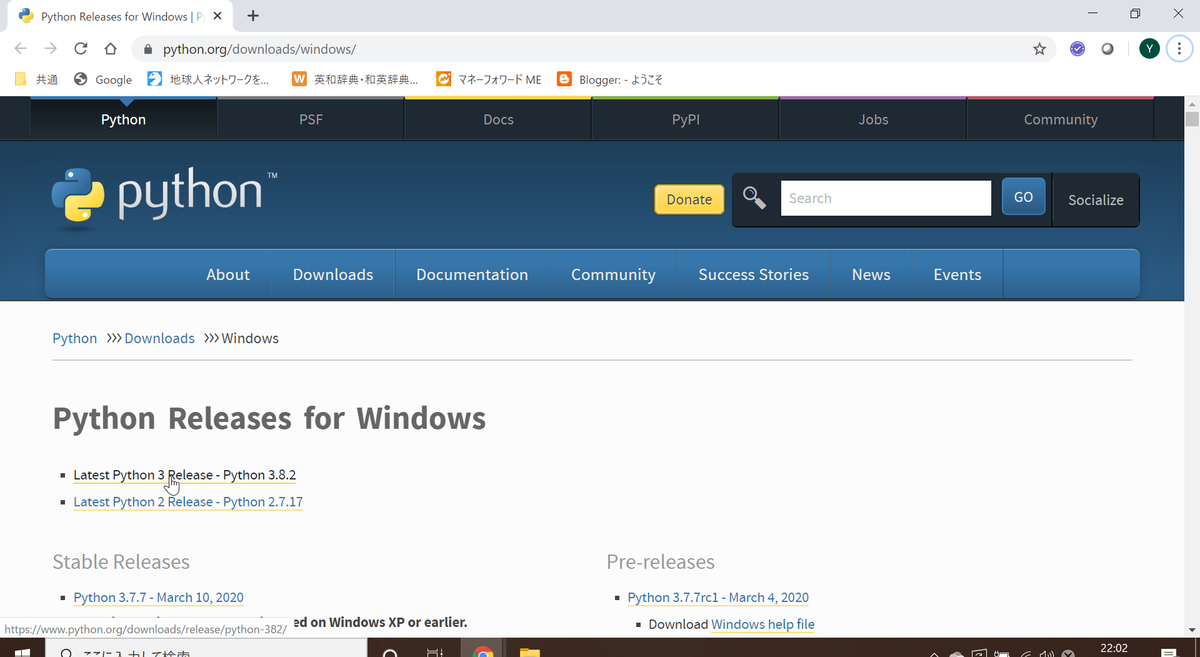Bookmark this page with the star icon
The image size is (1200, 657).
click(1039, 48)
